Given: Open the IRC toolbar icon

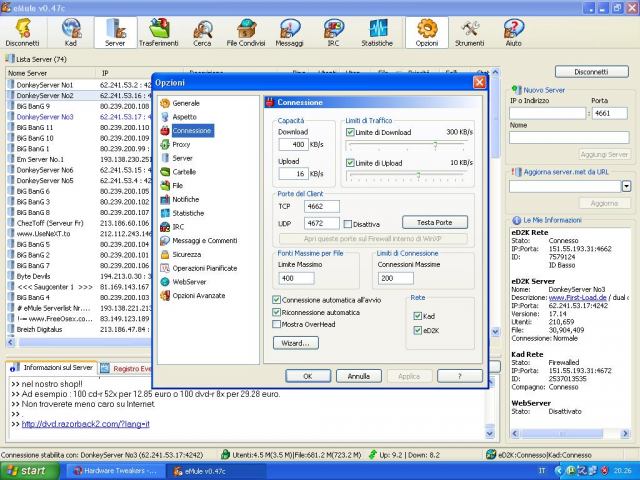Looking at the screenshot, I should (332, 33).
